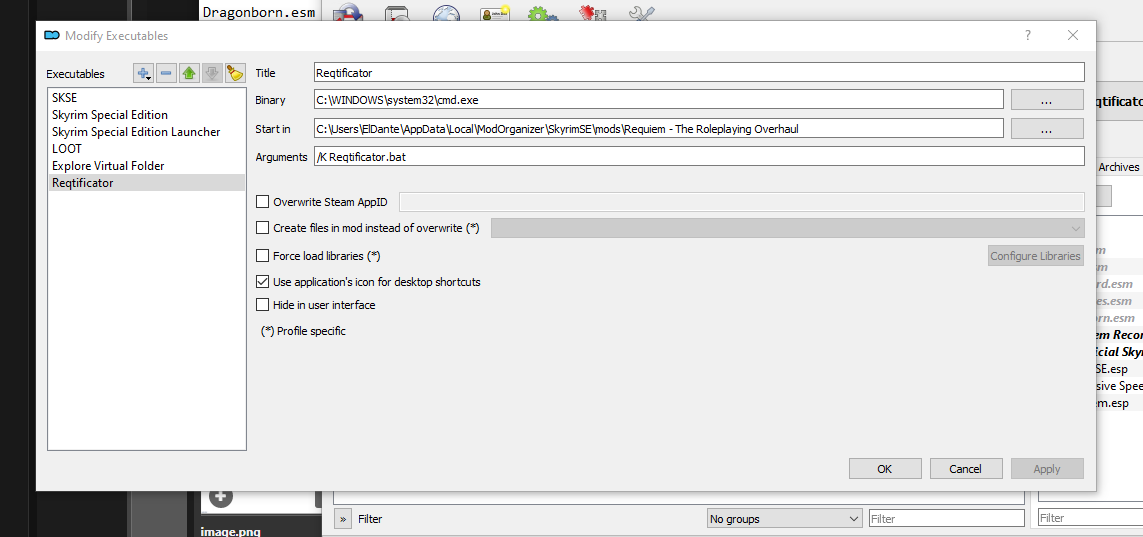Screen dimensions: 1143x537
Task: Click Cancel button in dialog
Action: pos(966,469)
